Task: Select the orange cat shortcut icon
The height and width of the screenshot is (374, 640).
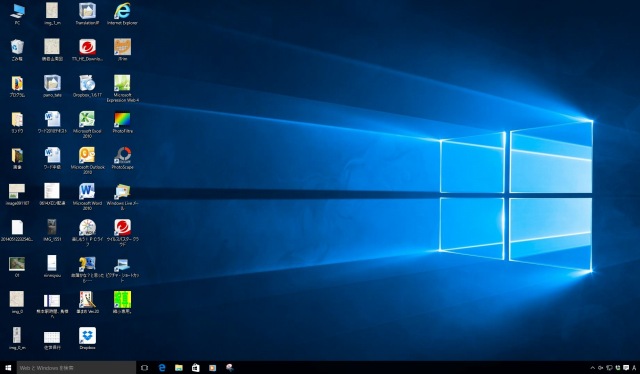Action: pos(122,50)
